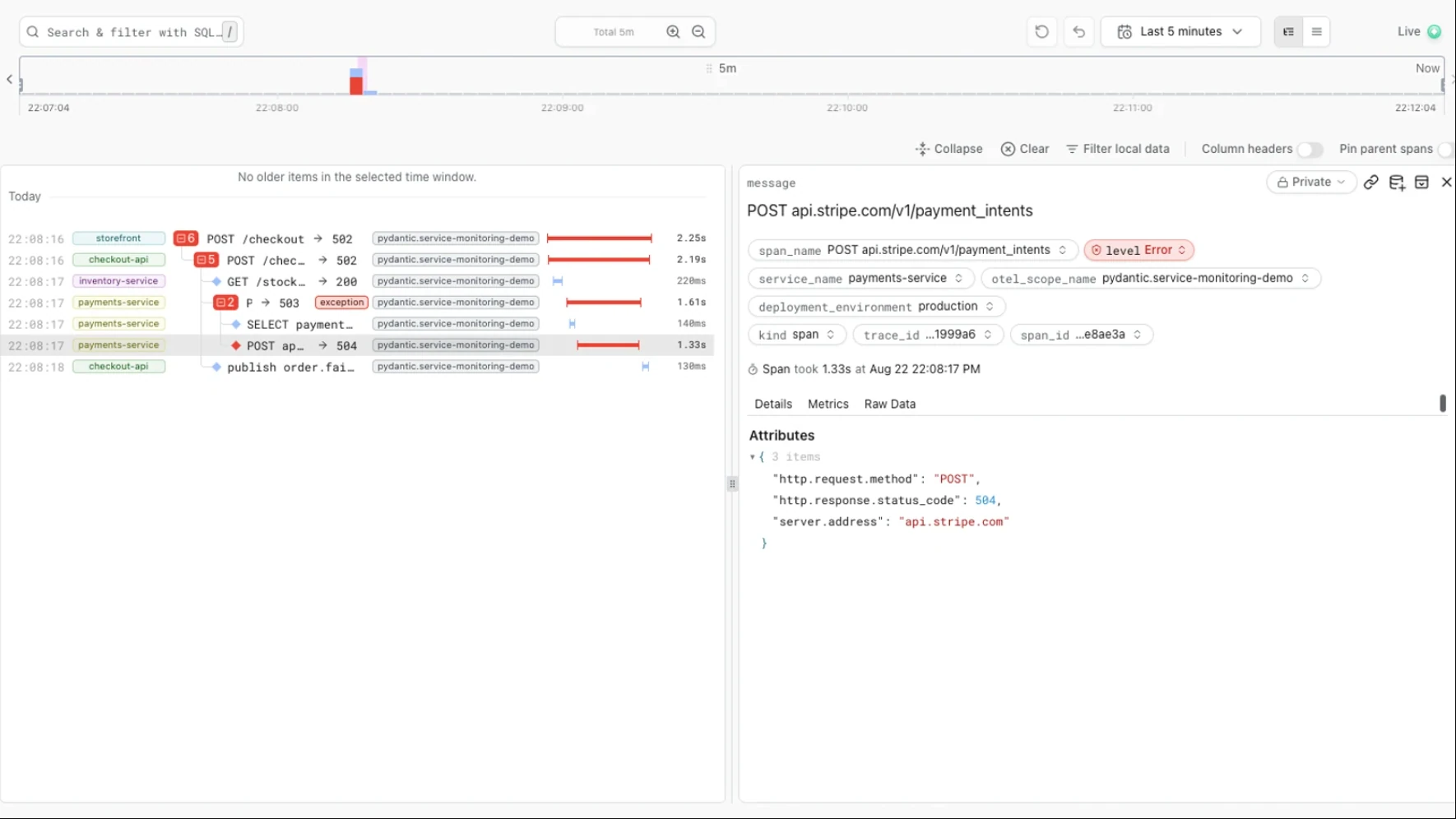Open the Last 5 minutes time range dropdown
Image resolution: width=1456 pixels, height=819 pixels.
[x=1180, y=32]
